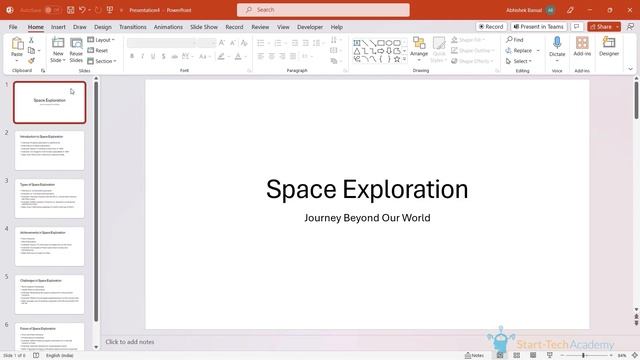Toggle Bold formatting

pos(132,56)
